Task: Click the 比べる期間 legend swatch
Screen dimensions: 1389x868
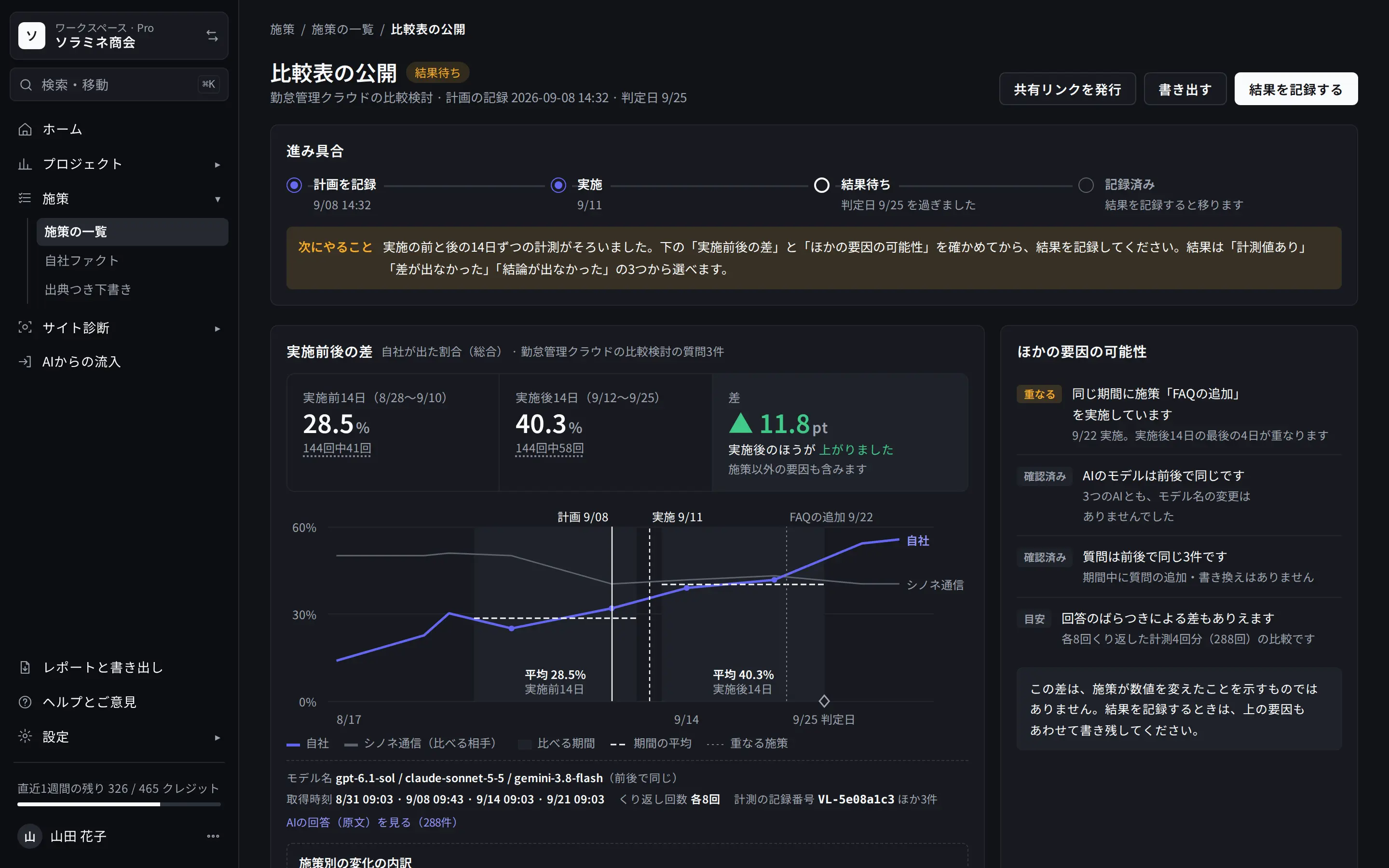Action: pyautogui.click(x=524, y=745)
